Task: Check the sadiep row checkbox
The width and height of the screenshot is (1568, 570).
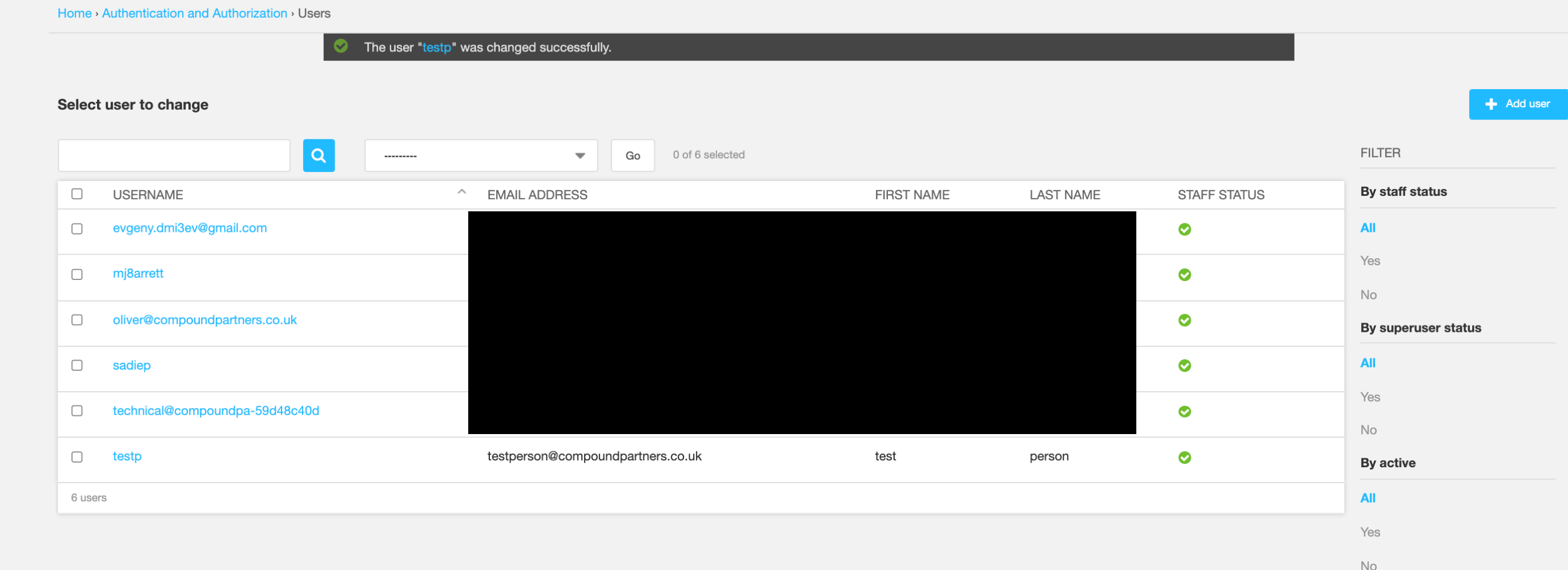Action: 77,365
